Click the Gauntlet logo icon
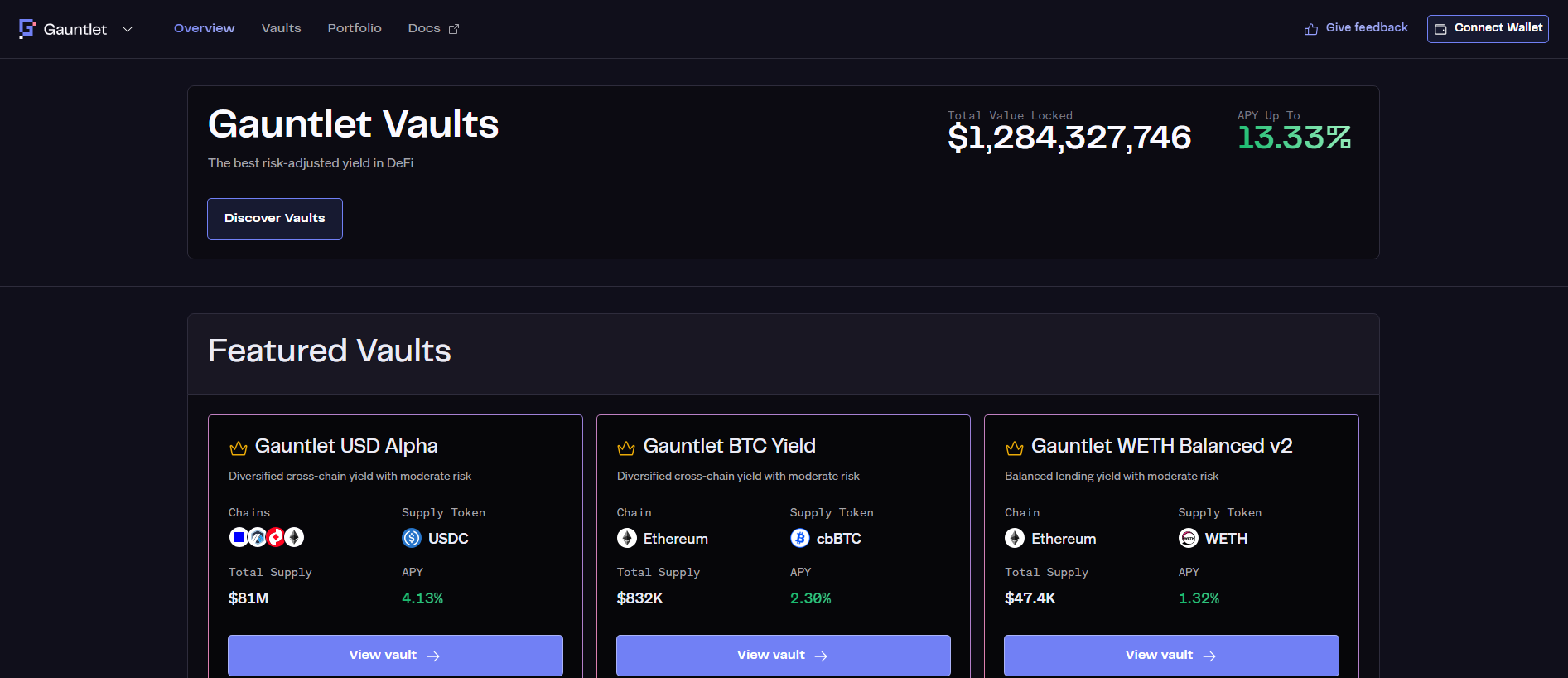The image size is (1568, 678). [27, 29]
